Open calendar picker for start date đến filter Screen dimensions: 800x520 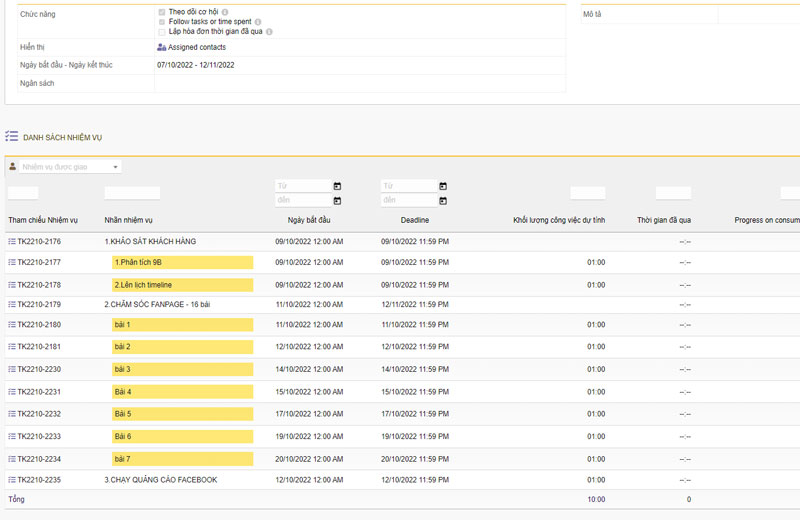click(x=337, y=201)
